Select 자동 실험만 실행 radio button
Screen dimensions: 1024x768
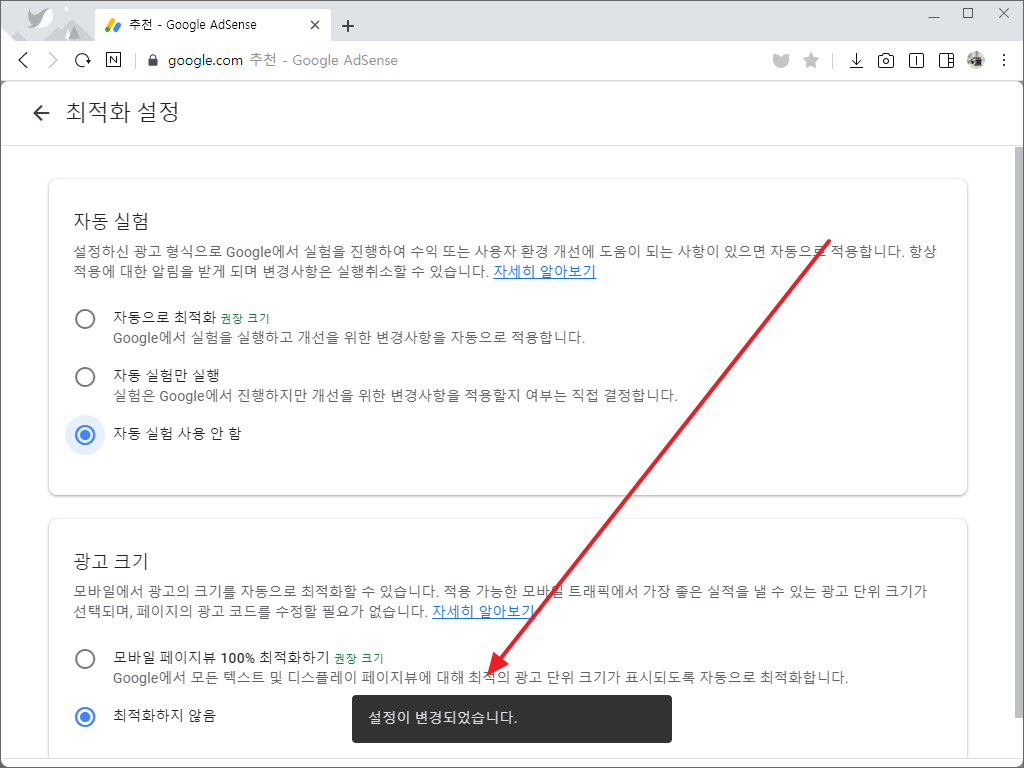point(85,377)
